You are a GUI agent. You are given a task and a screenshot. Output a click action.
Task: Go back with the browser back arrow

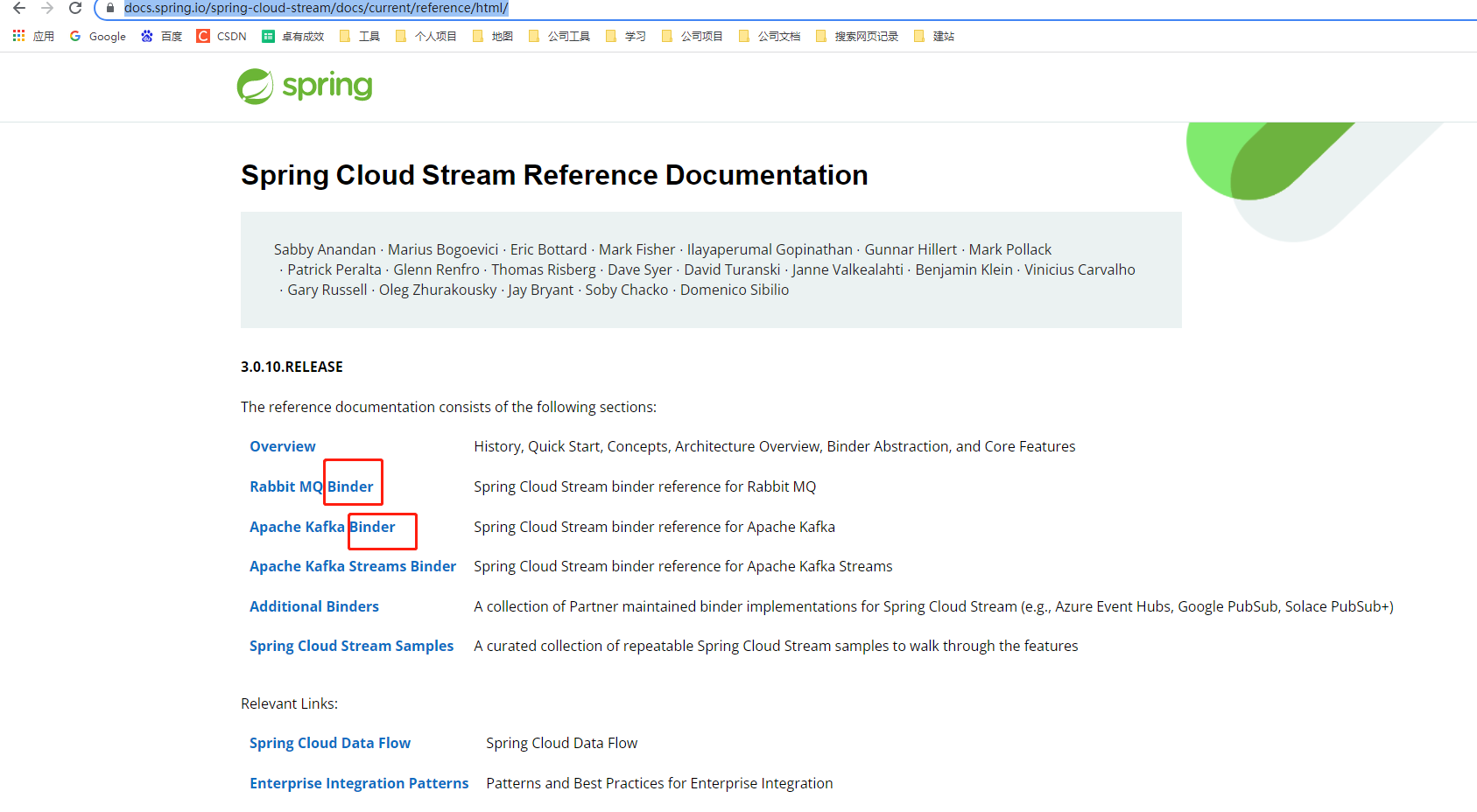pos(19,8)
